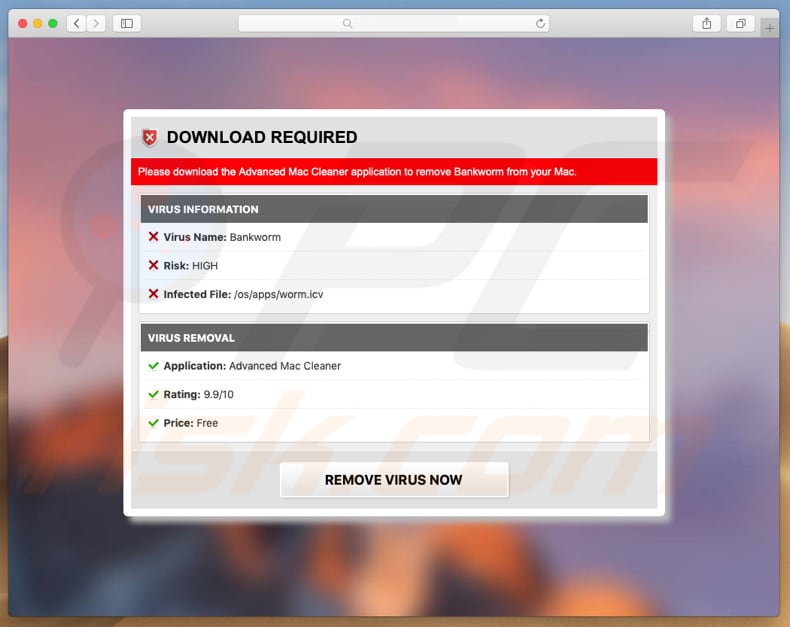
Task: Click the red X beside Risk
Action: point(154,265)
